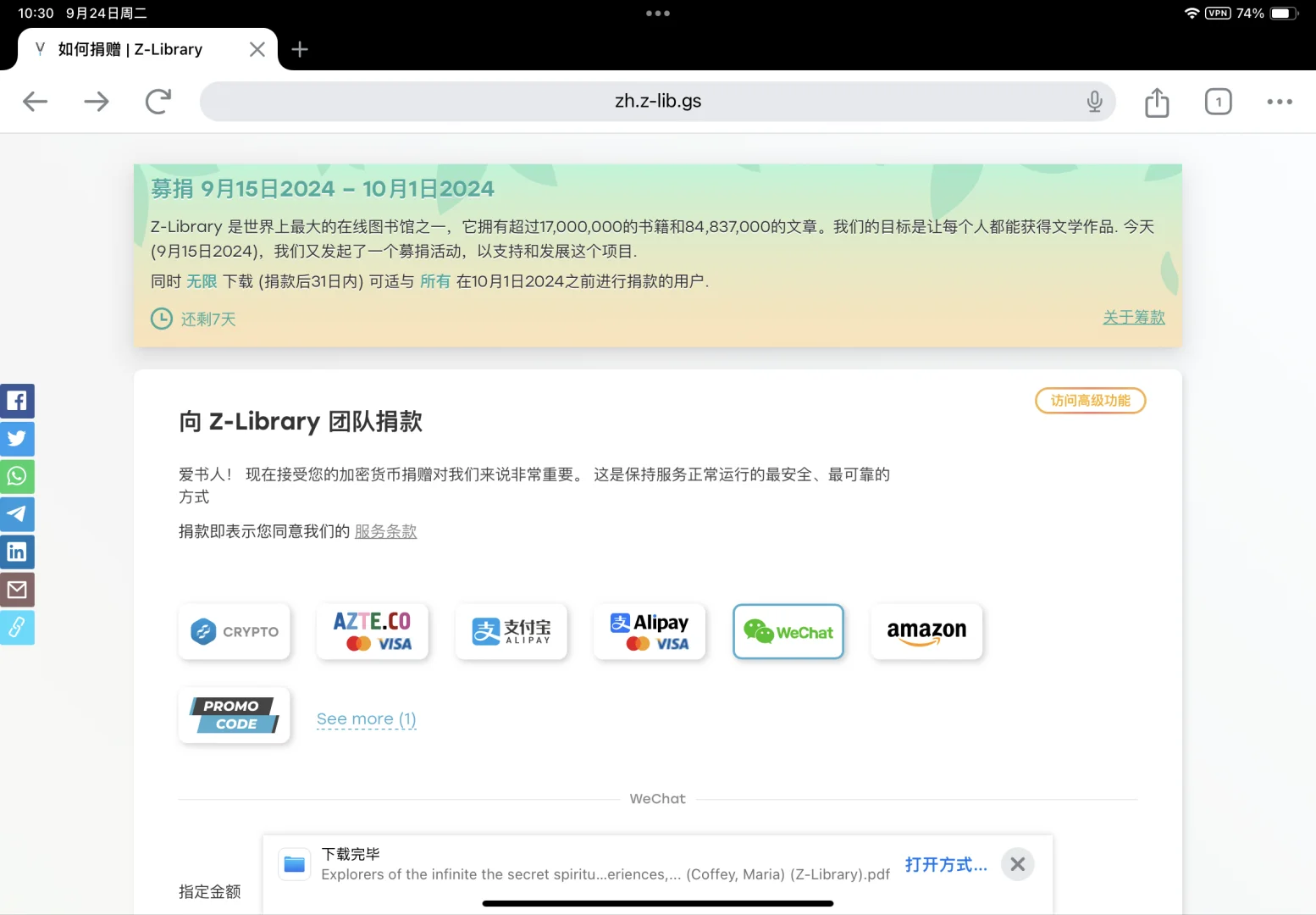1316x915 pixels.
Task: Tap 打开方式… for downloaded PDF
Action: (946, 865)
